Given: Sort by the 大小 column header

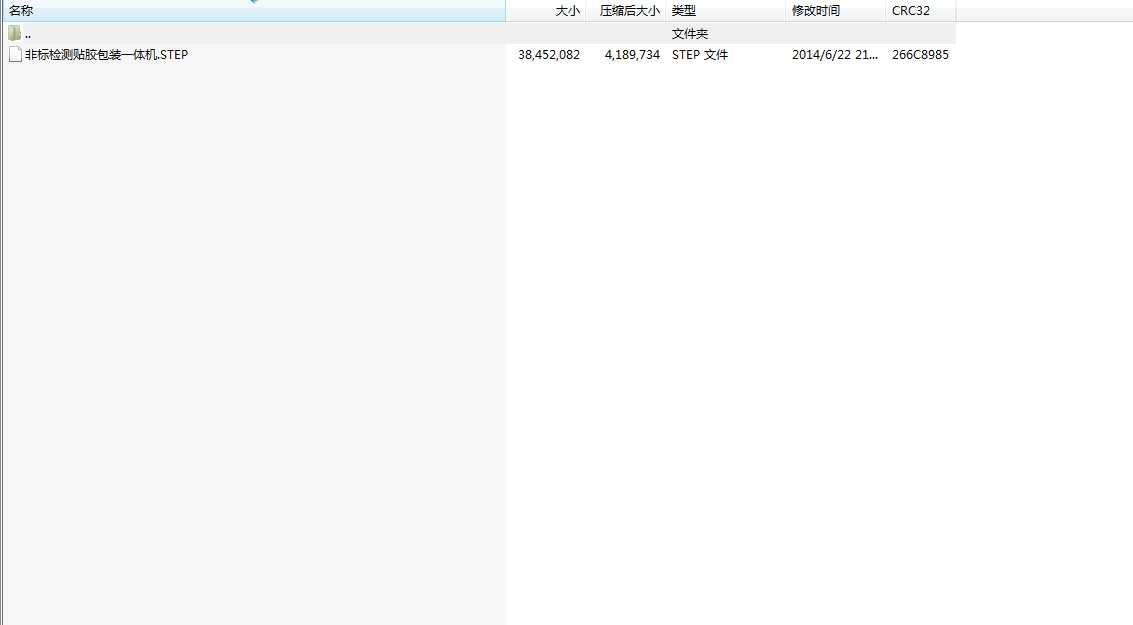Looking at the screenshot, I should pyautogui.click(x=546, y=11).
